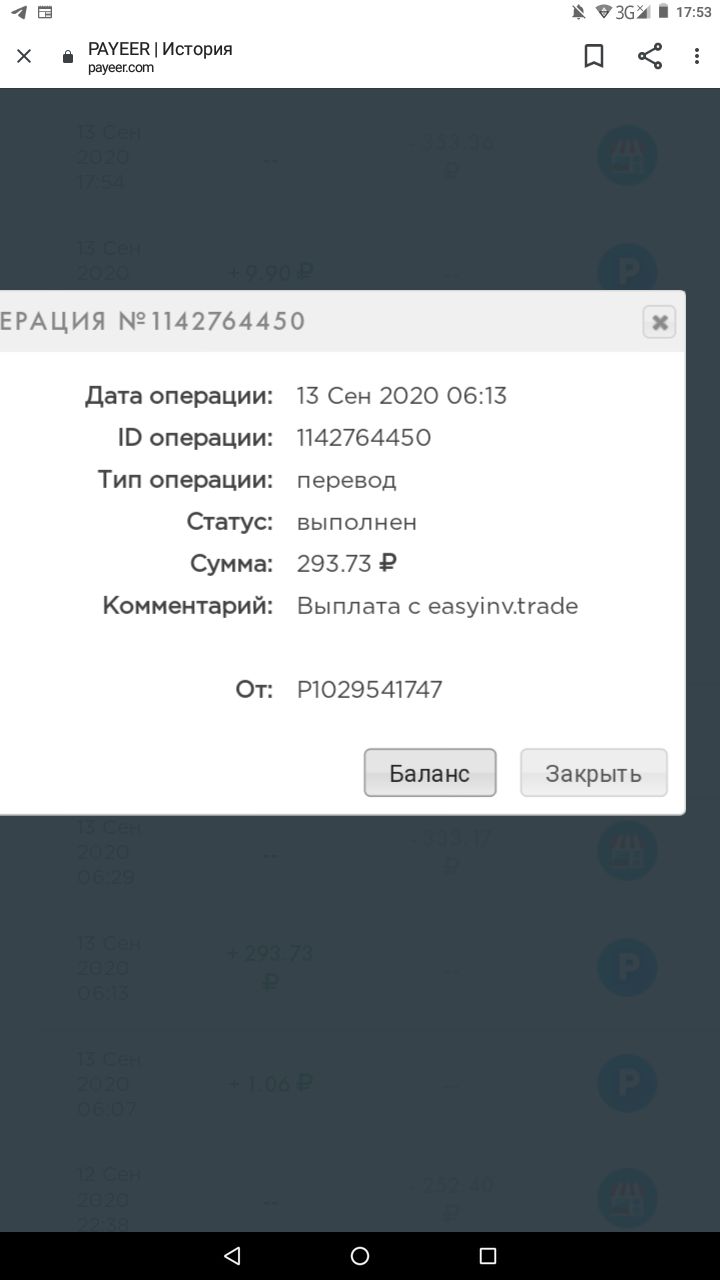720x1280 pixels.
Task: Tap Android back navigation button
Action: click(232, 1256)
